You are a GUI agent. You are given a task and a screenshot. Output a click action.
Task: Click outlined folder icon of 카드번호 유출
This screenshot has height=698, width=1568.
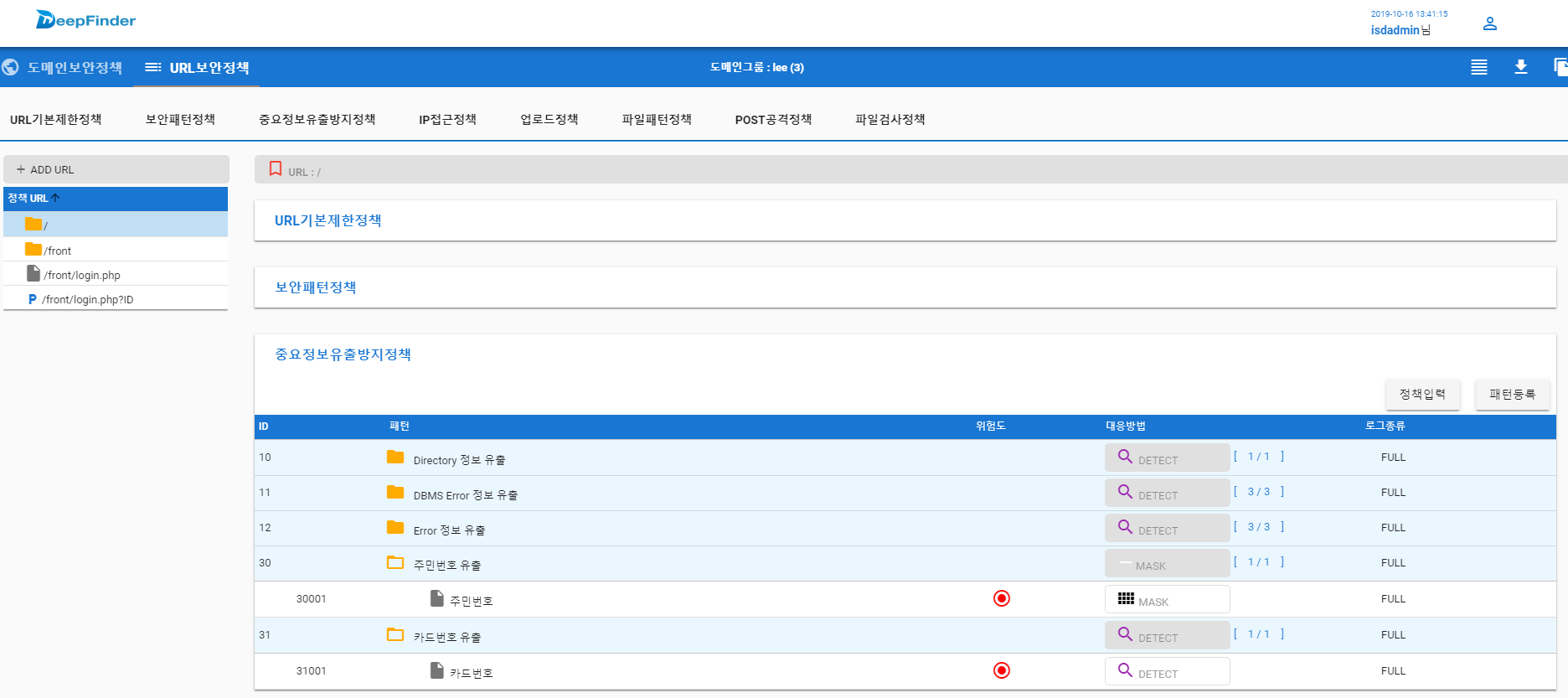pos(395,634)
